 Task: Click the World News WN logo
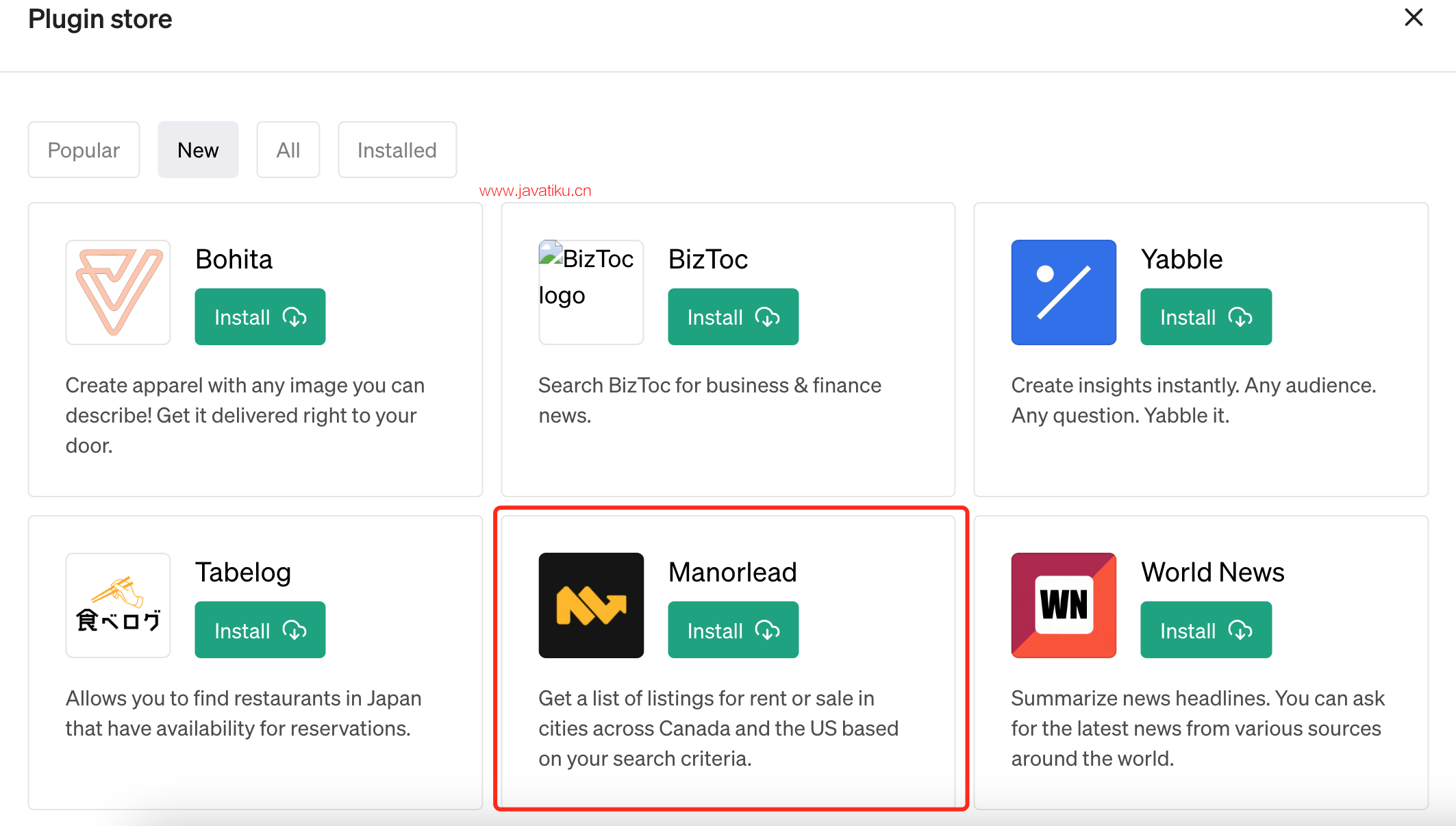(1063, 605)
